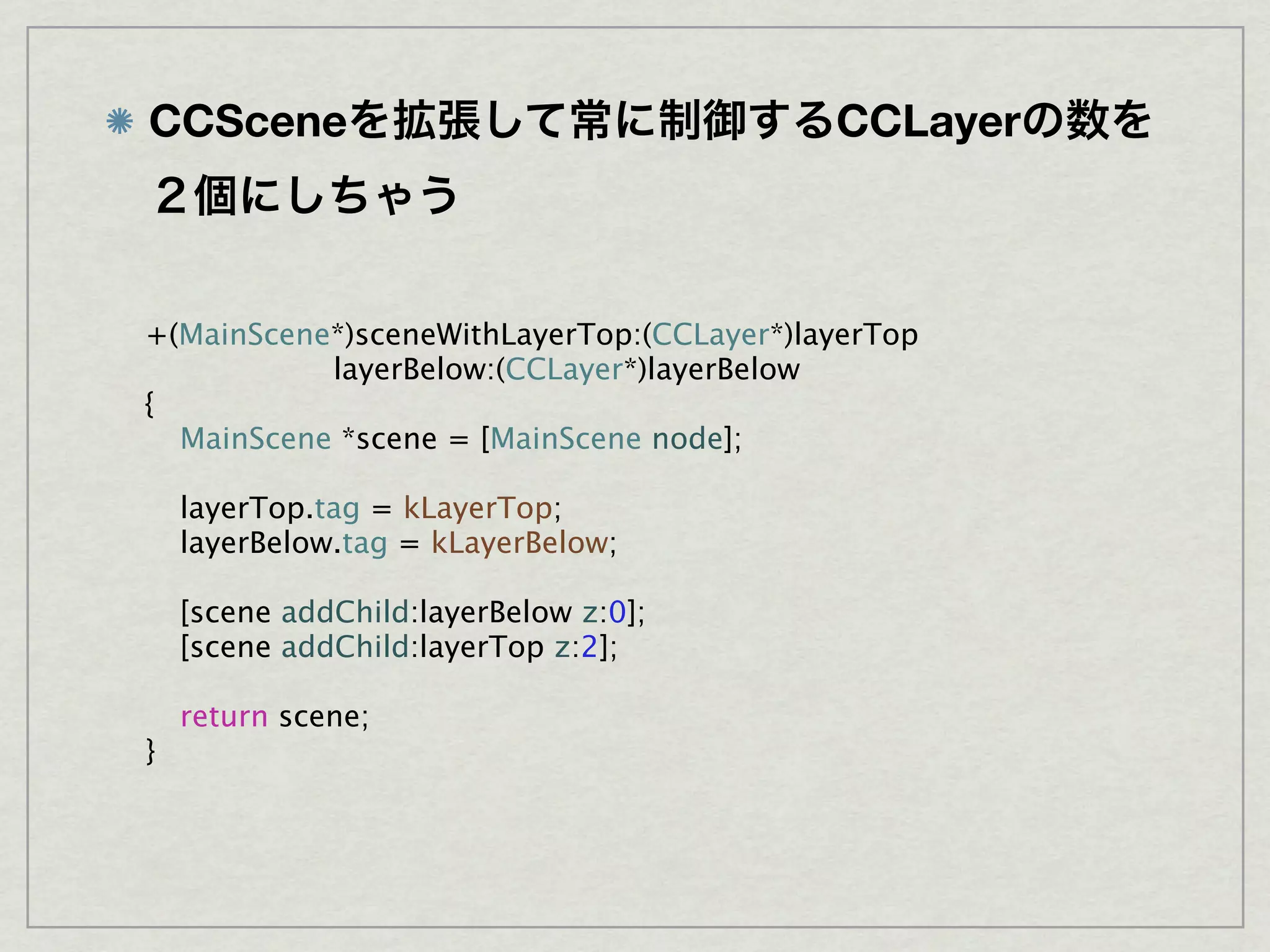
Task: Click the closing curly brace line
Action: coord(150,751)
